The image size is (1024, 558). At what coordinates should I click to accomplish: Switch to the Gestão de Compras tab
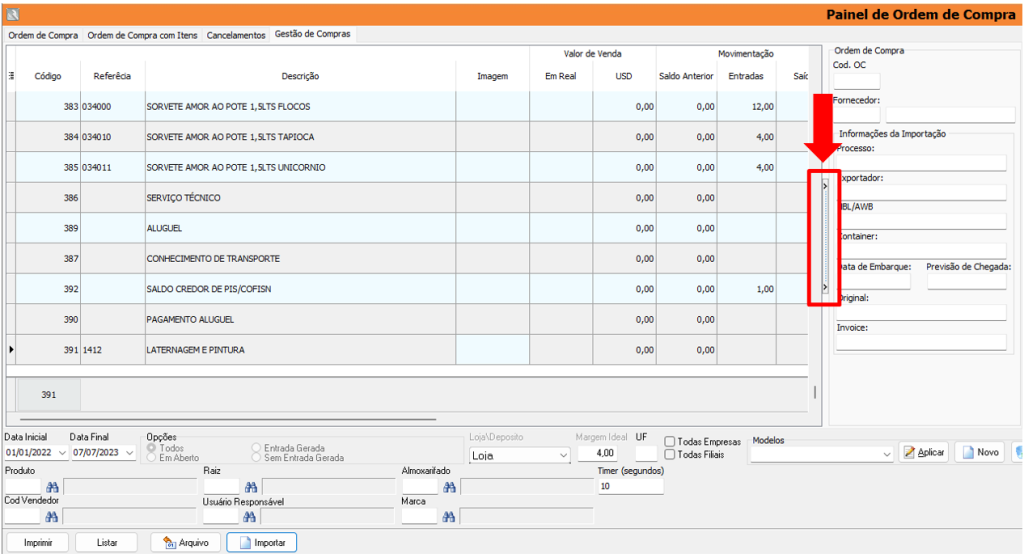[312, 34]
